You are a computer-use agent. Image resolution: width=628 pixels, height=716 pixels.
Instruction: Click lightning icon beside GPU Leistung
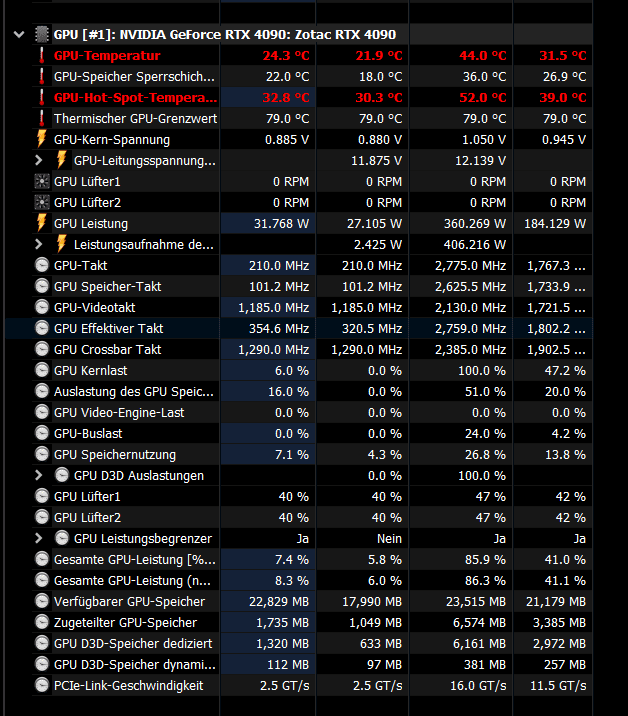click(42, 223)
